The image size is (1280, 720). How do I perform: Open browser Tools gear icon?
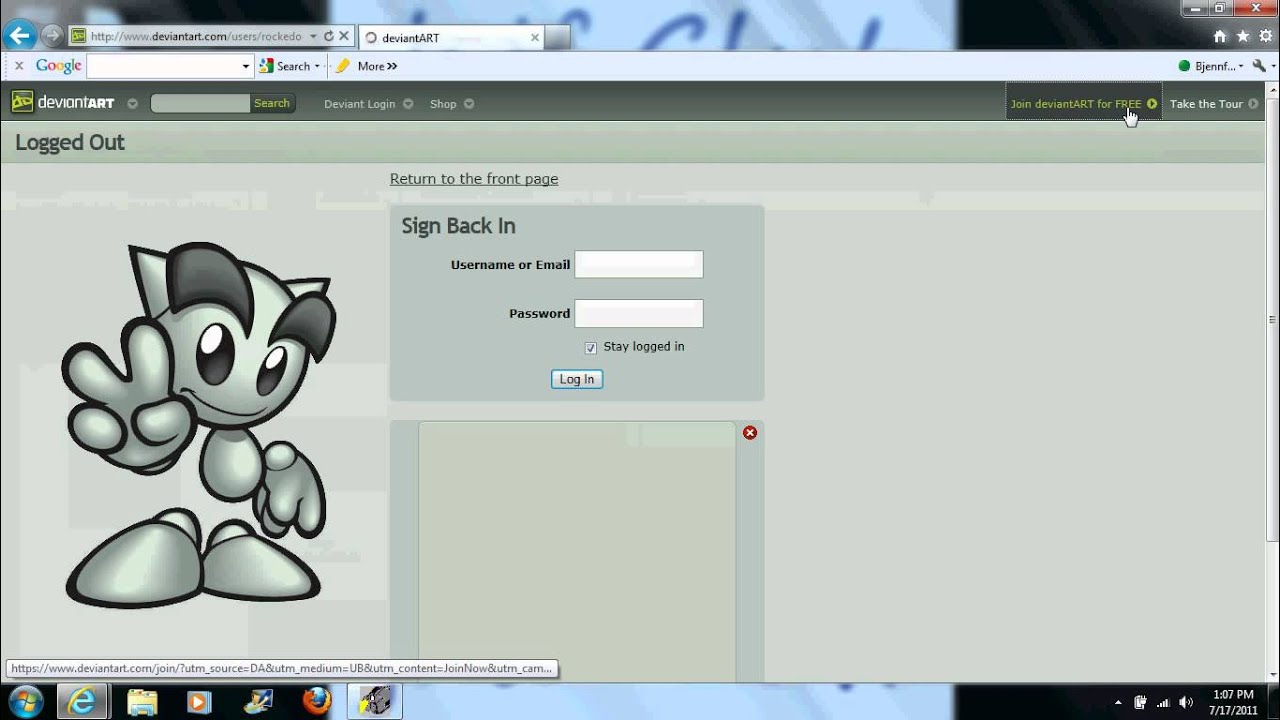pyautogui.click(x=1266, y=36)
